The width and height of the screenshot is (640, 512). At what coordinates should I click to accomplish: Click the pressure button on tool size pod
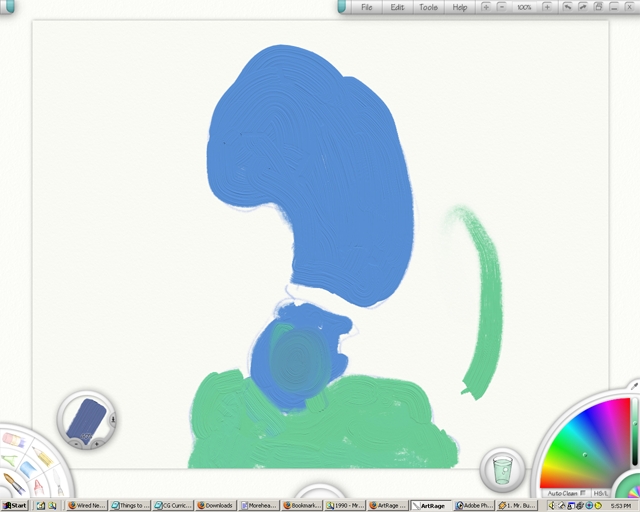[113, 419]
